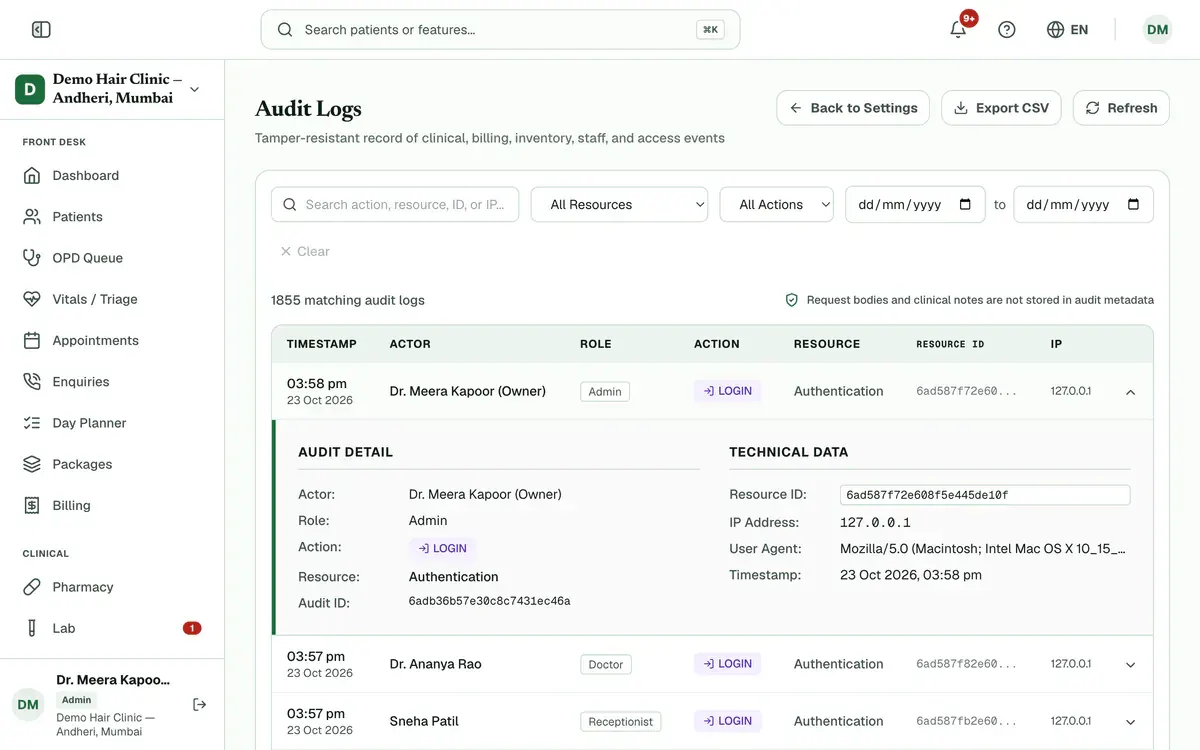Viewport: 1200px width, 750px height.
Task: Click the TIMESTAMP column header
Action: click(322, 344)
